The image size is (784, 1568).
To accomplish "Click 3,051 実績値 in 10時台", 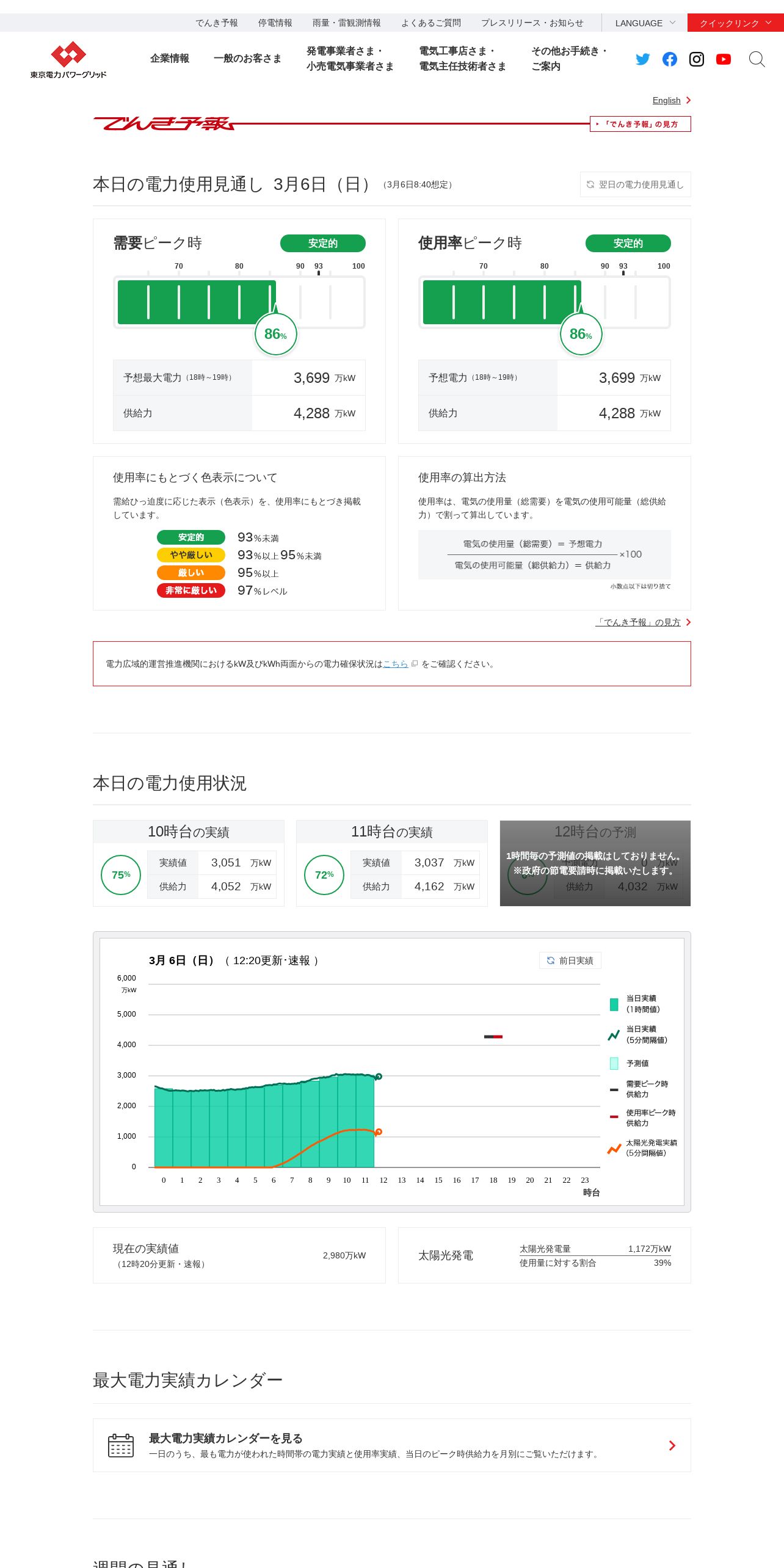I will click(x=226, y=863).
